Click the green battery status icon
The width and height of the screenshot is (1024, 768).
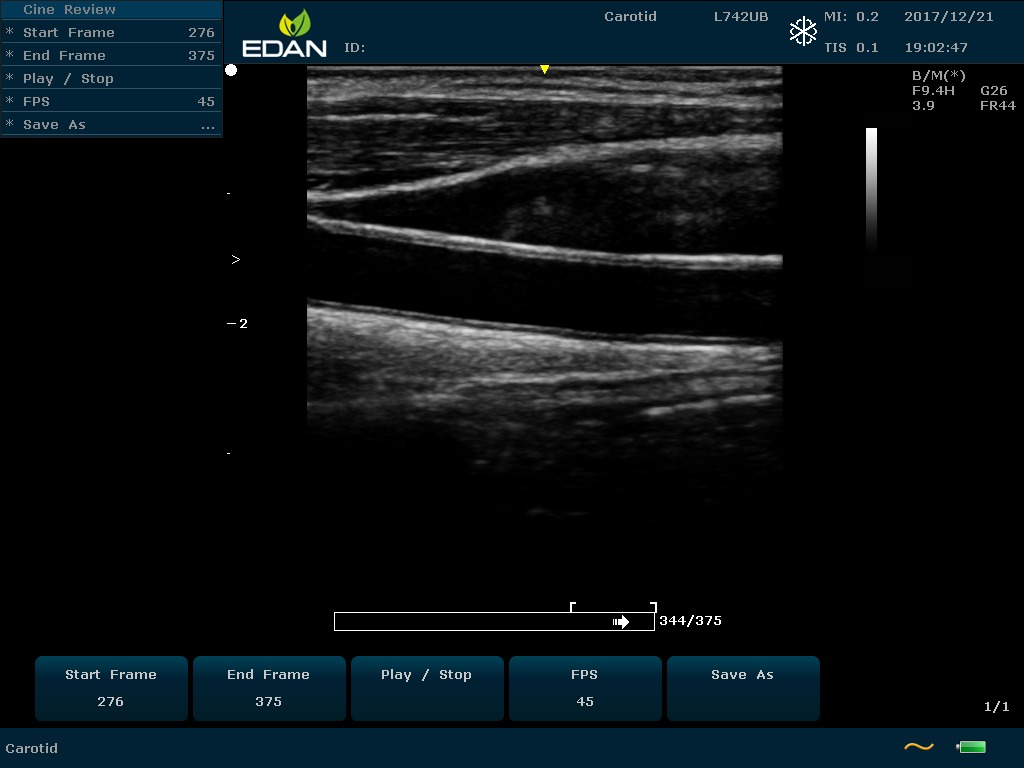click(971, 747)
